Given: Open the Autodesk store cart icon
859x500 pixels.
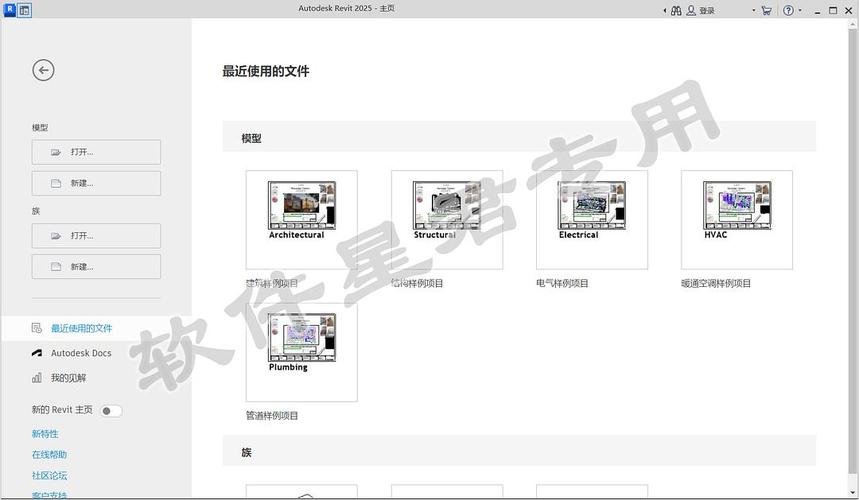Looking at the screenshot, I should coord(766,10).
